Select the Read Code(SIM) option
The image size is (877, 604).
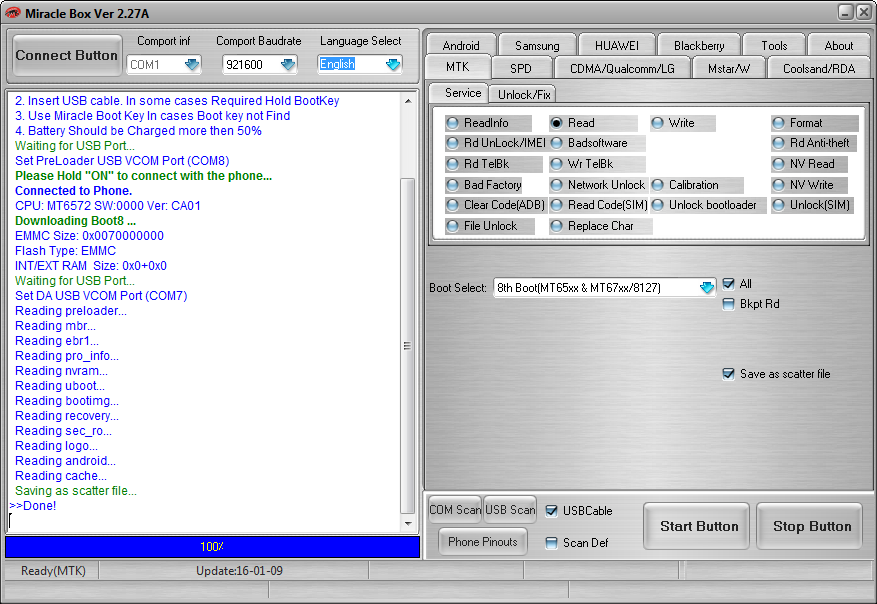598,205
